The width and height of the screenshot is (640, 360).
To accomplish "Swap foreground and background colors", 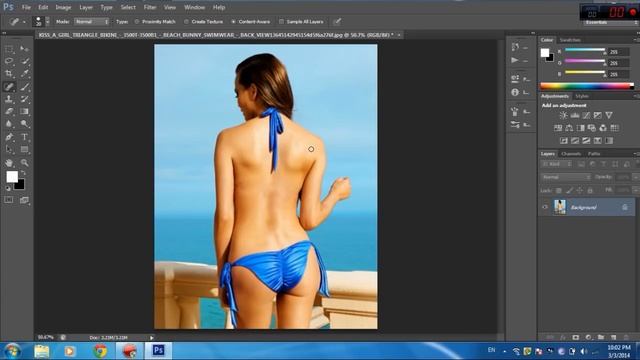I will pos(23,173).
